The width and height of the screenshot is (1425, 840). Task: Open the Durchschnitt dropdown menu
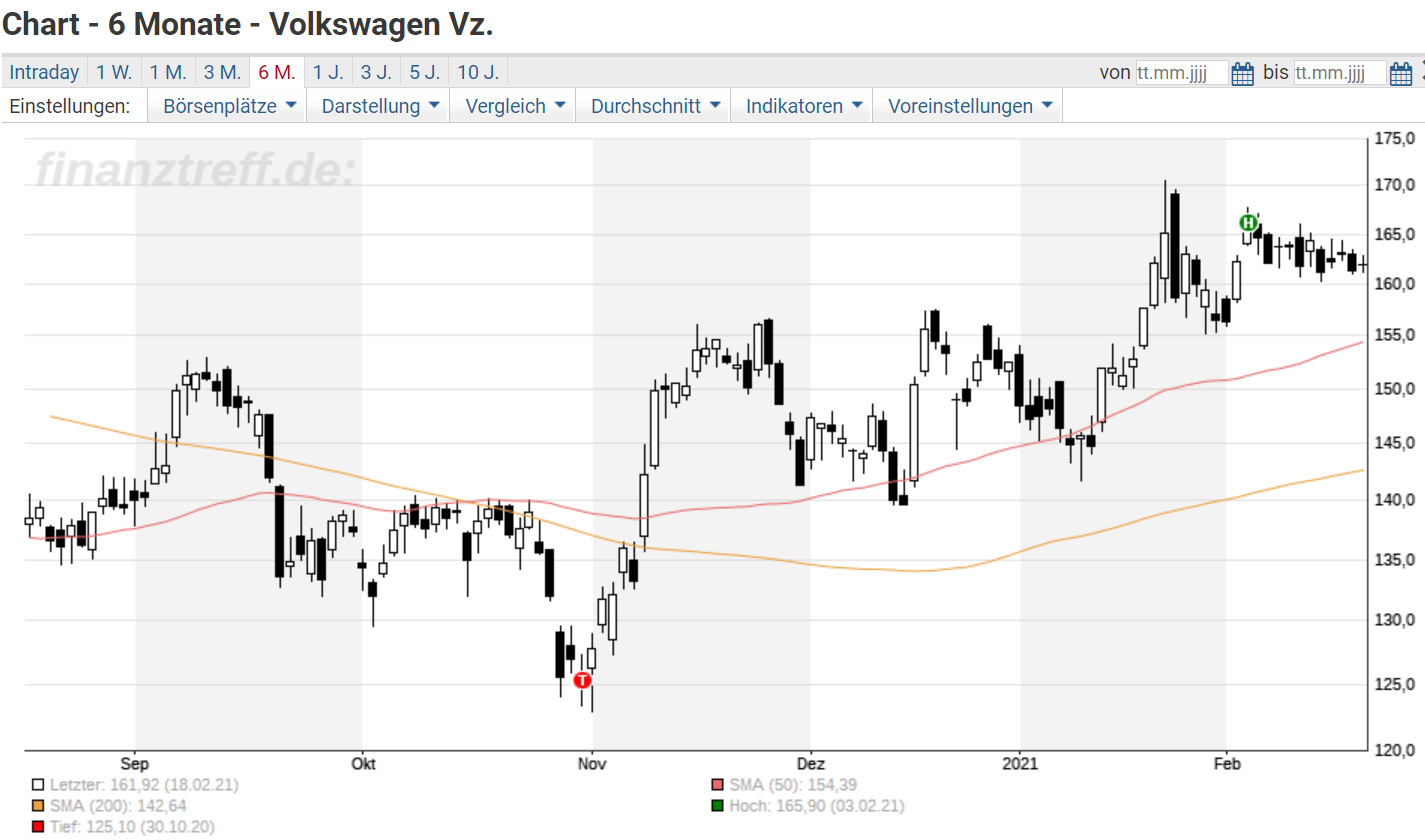pos(655,106)
